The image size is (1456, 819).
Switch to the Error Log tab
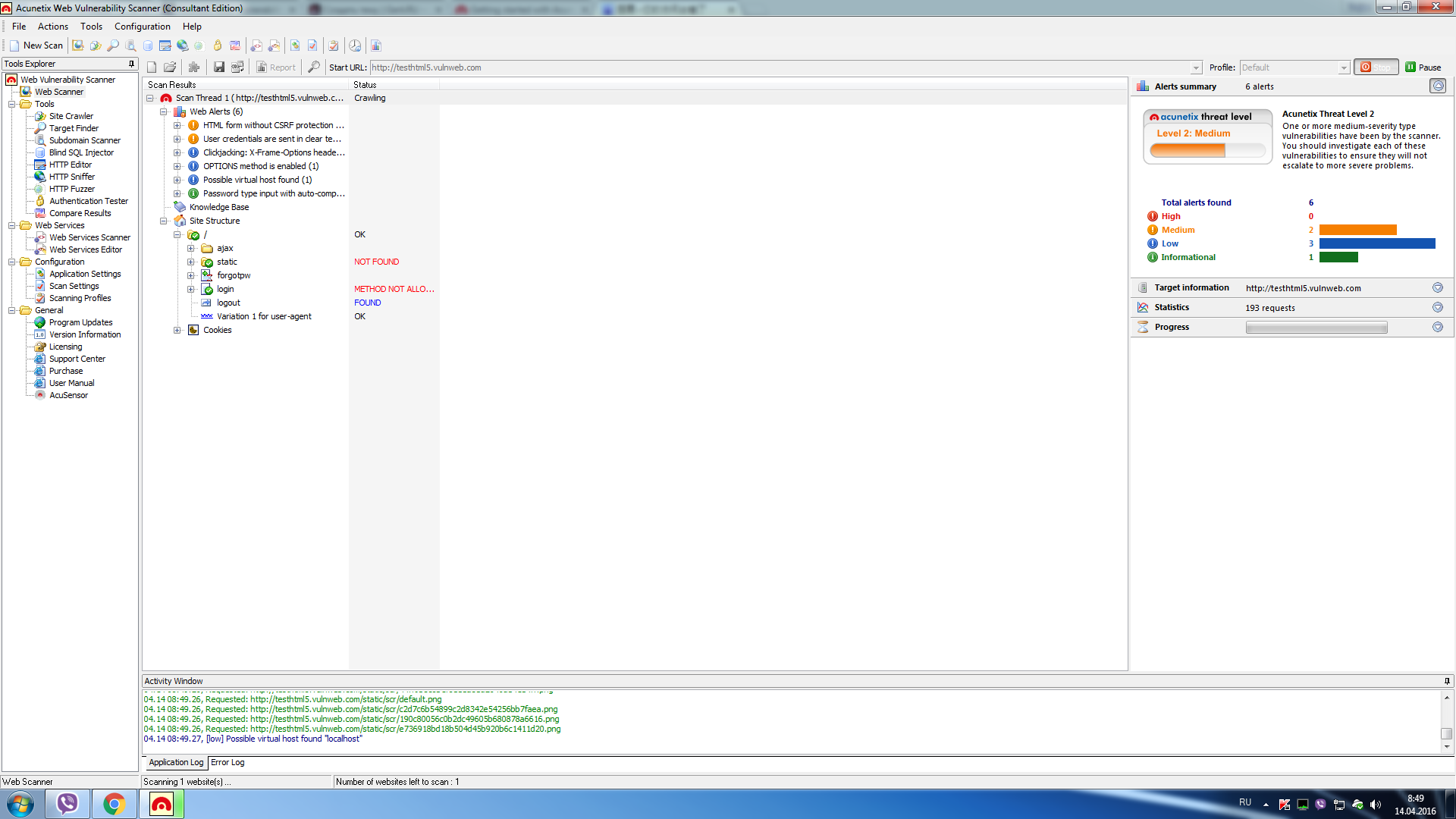coord(227,762)
